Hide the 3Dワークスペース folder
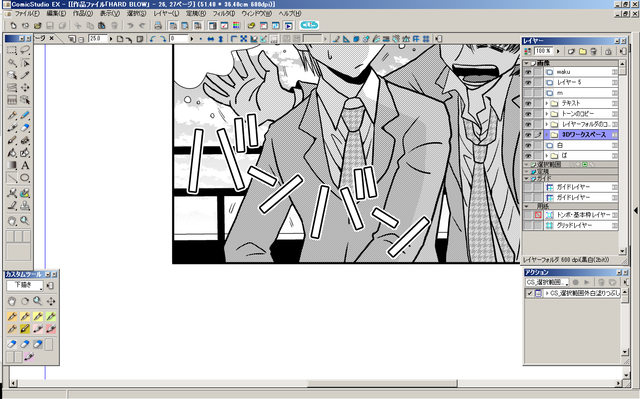640x399 pixels. click(528, 135)
